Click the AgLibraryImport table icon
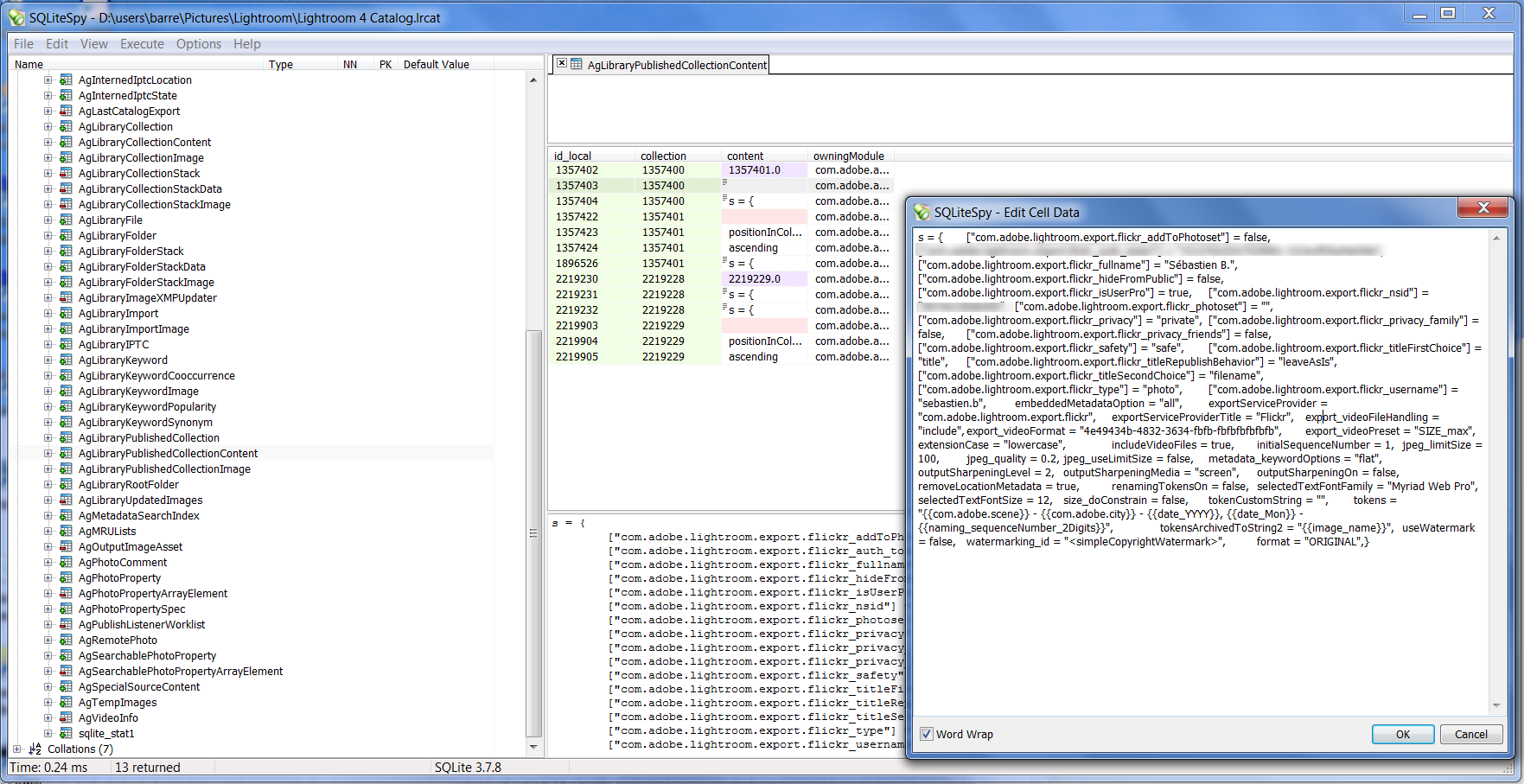This screenshot has height=784, width=1524. (x=66, y=314)
